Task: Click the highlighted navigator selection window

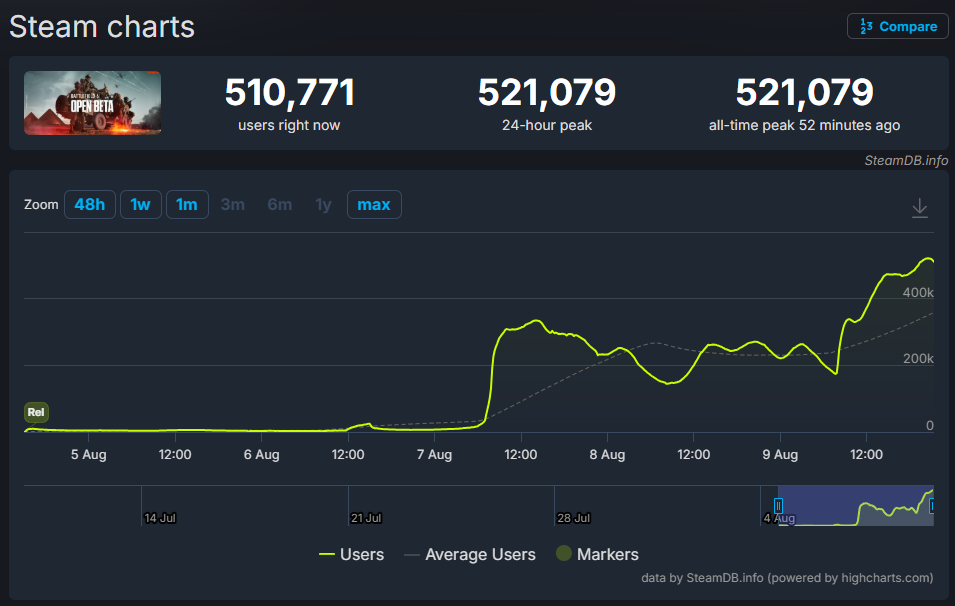Action: pyautogui.click(x=856, y=506)
